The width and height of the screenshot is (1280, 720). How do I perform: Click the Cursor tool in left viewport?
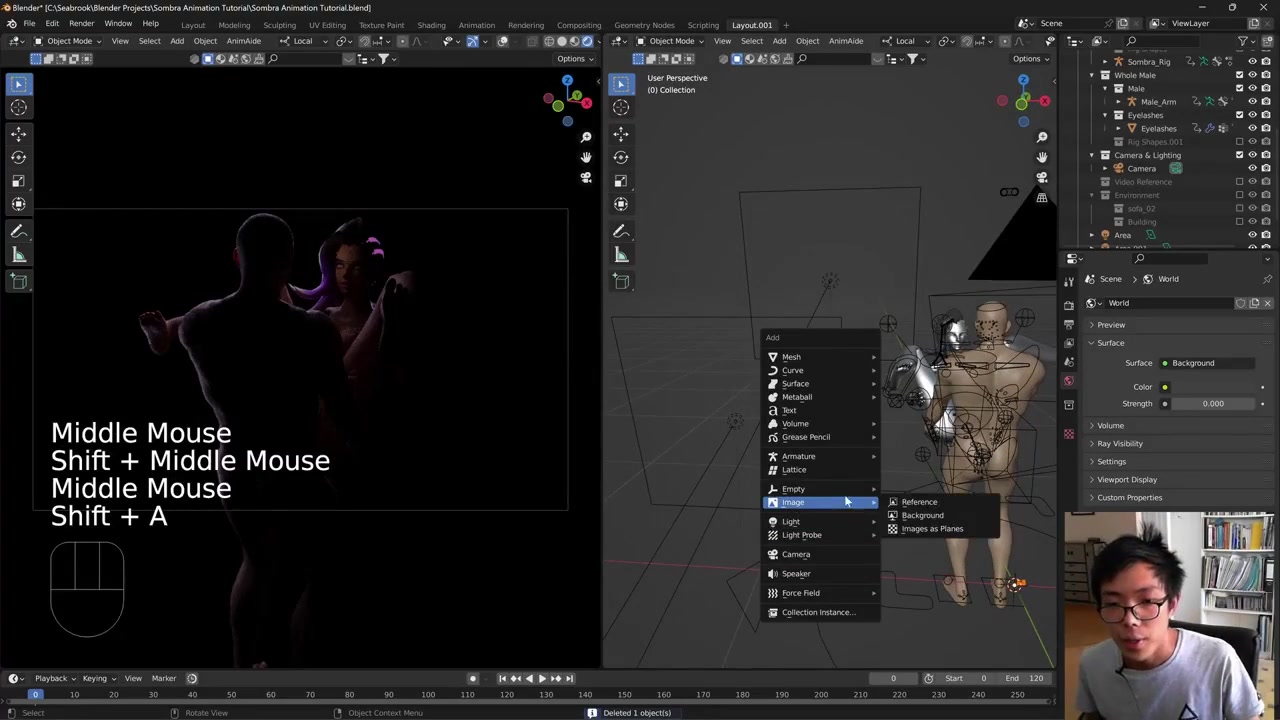click(x=19, y=107)
